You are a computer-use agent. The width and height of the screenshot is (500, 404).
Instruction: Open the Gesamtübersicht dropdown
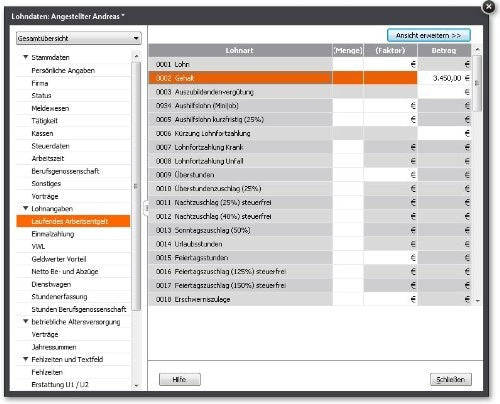point(79,38)
